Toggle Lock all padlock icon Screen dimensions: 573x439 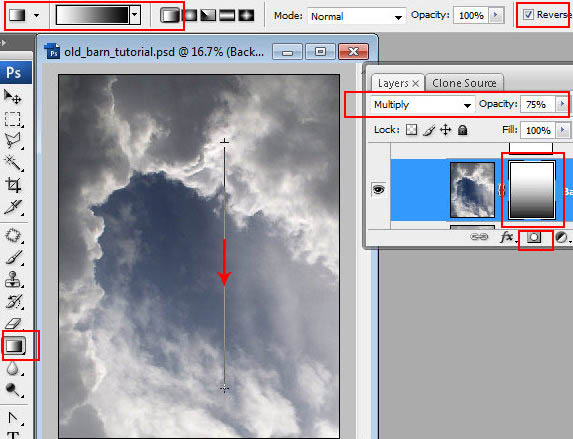pyautogui.click(x=463, y=130)
